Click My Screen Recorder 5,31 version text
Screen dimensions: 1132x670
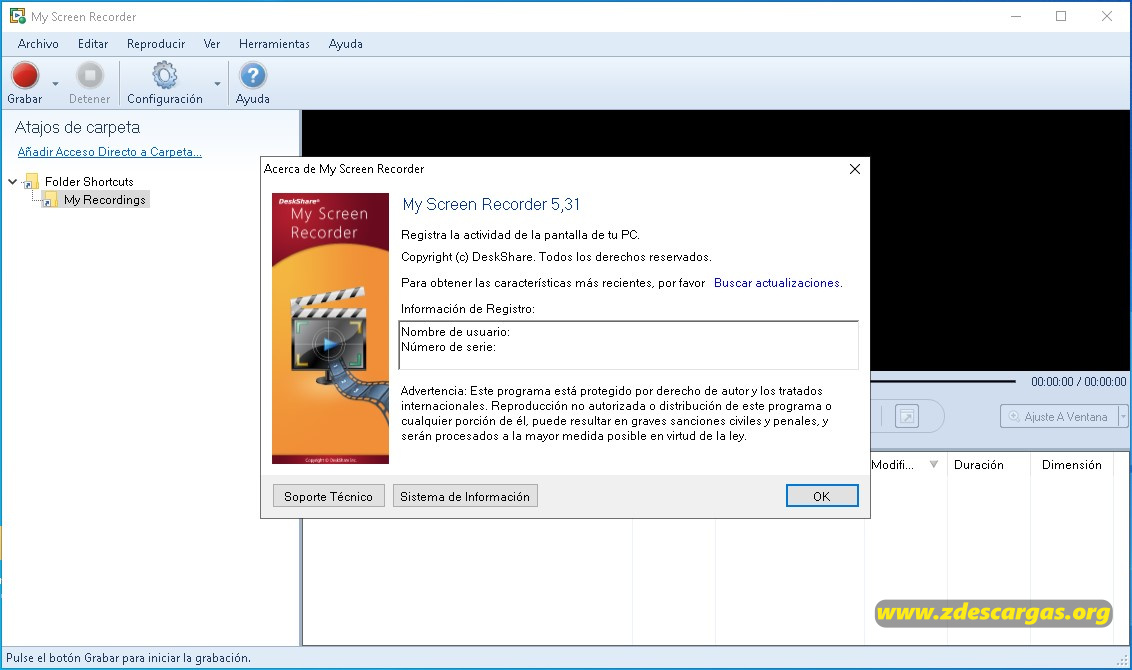point(491,205)
